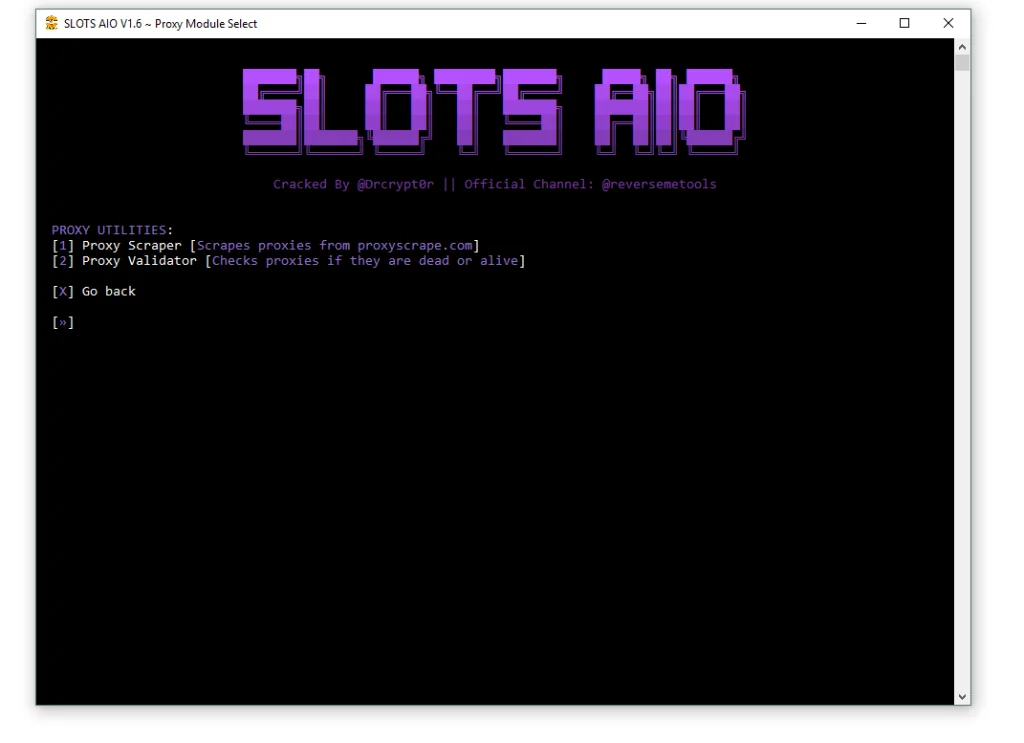
Task: Click the 'Scrapes proxies from' description text
Action: point(273,246)
